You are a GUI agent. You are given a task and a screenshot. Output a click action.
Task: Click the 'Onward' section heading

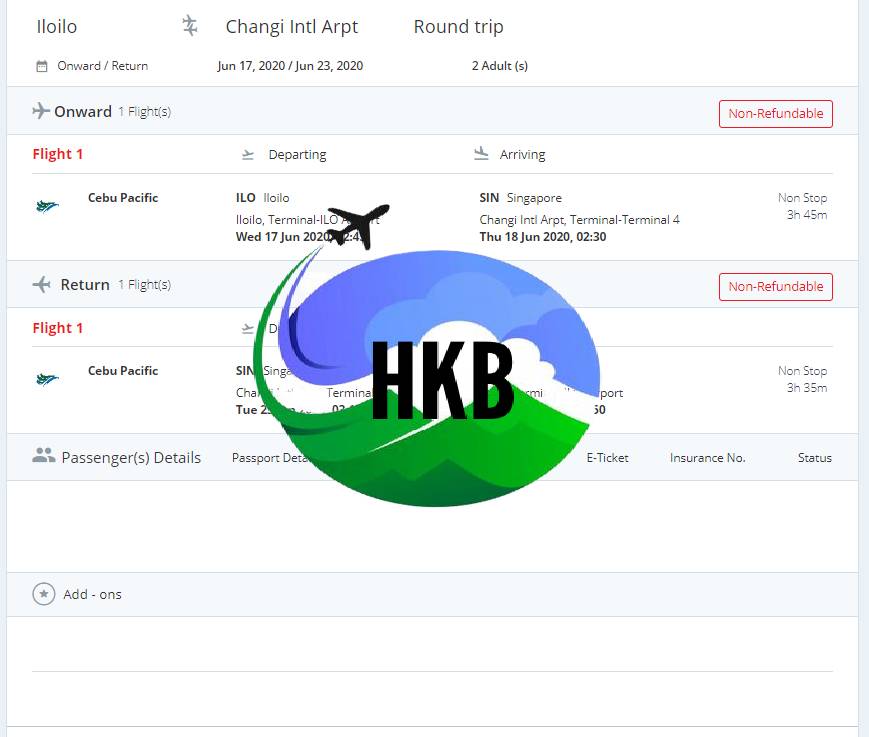[83, 111]
